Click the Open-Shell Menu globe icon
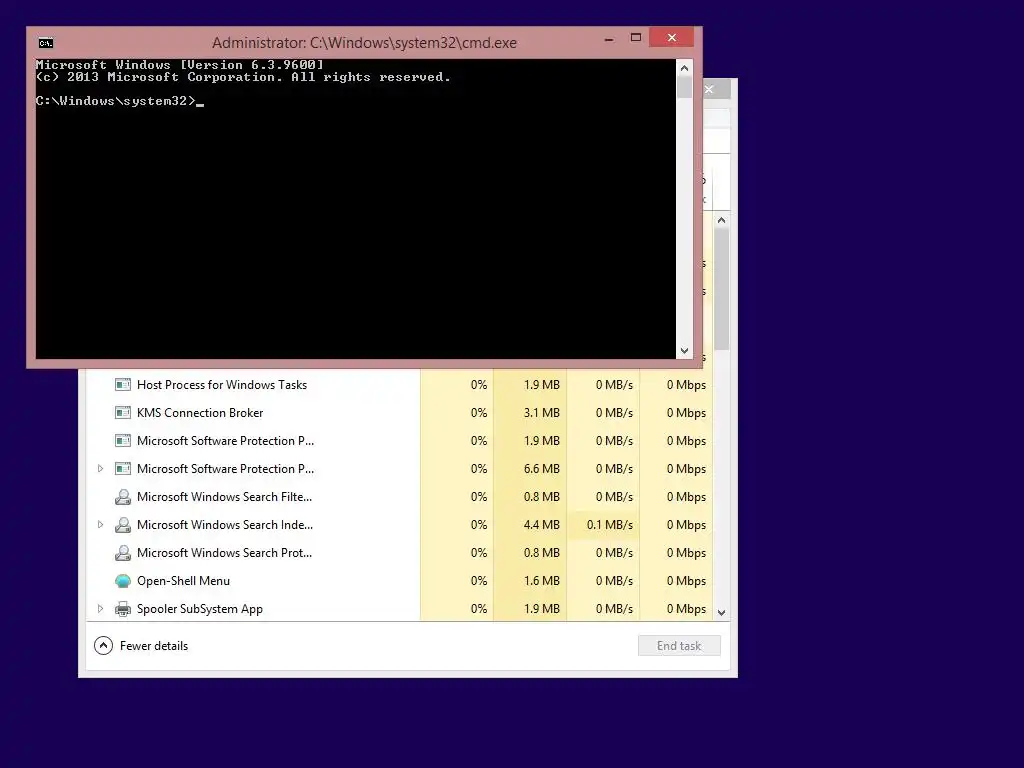This screenshot has width=1024, height=768. 123,581
